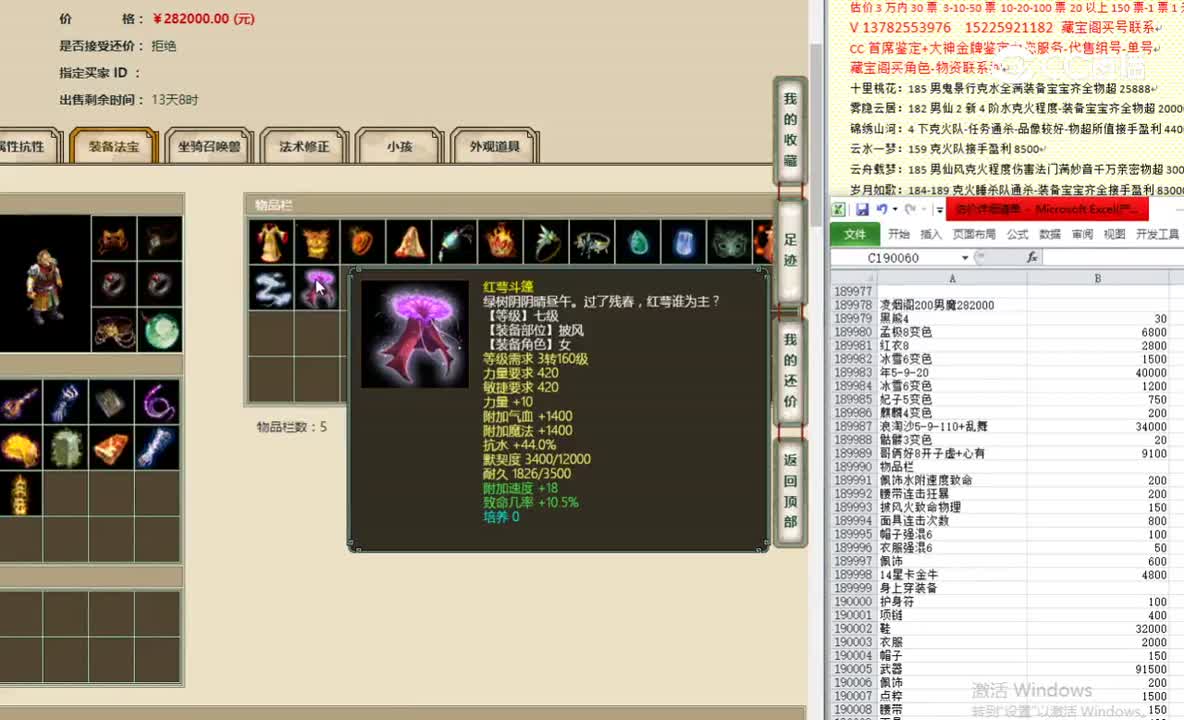Open Excel 审阅 ribbon tab
1184x720 pixels.
pyautogui.click(x=1082, y=235)
